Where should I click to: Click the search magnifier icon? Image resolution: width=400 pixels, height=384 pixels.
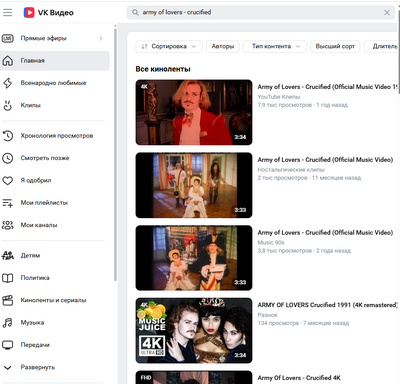click(x=135, y=12)
